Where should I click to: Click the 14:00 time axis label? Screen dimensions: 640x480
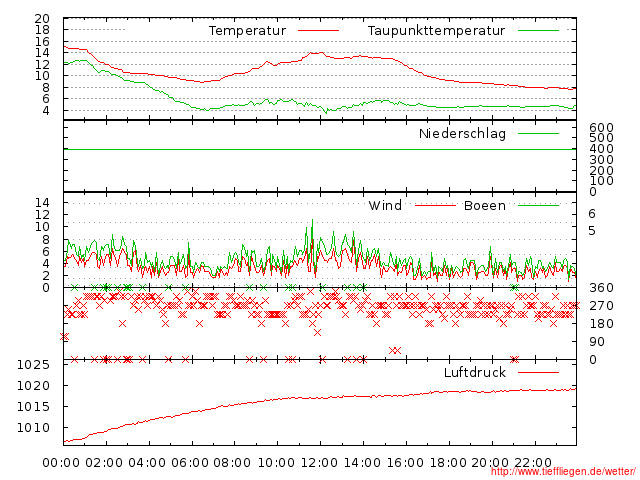tap(362, 463)
